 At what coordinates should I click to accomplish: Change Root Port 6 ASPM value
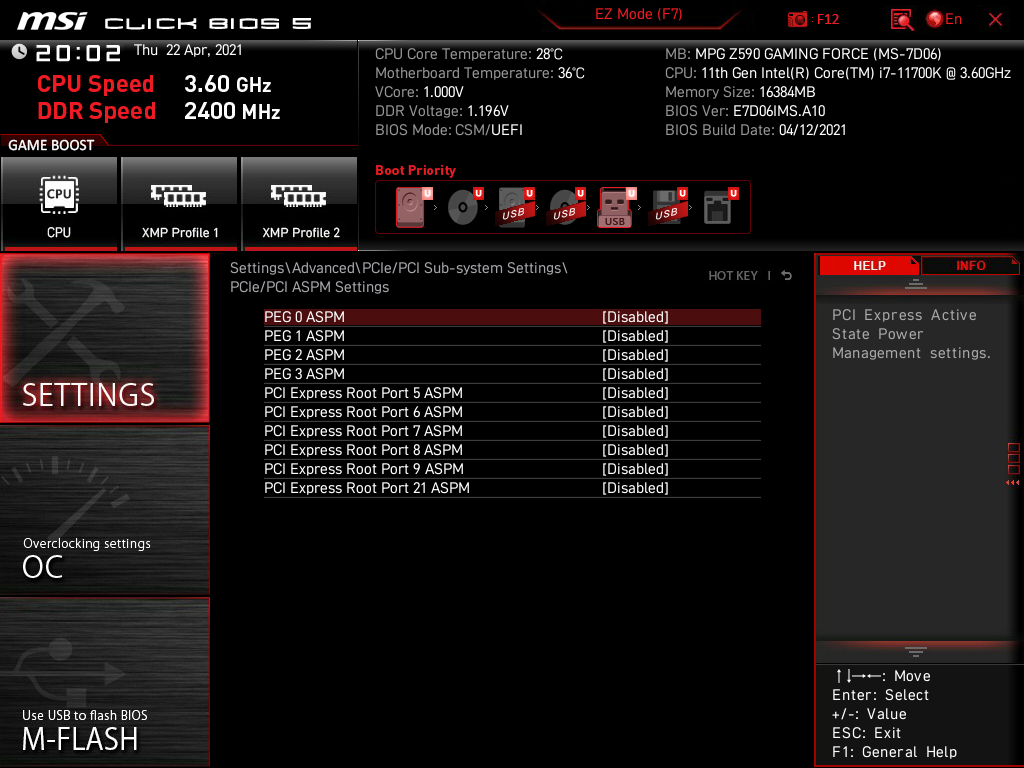click(x=635, y=412)
